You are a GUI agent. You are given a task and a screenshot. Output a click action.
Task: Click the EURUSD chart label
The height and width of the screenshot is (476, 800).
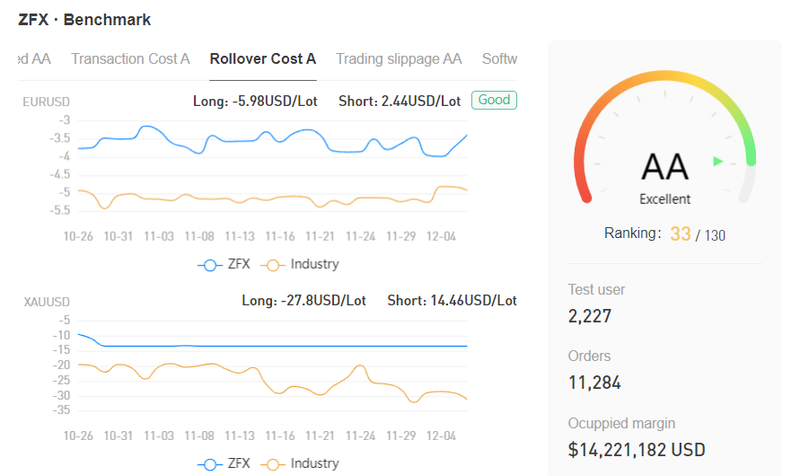(x=46, y=102)
